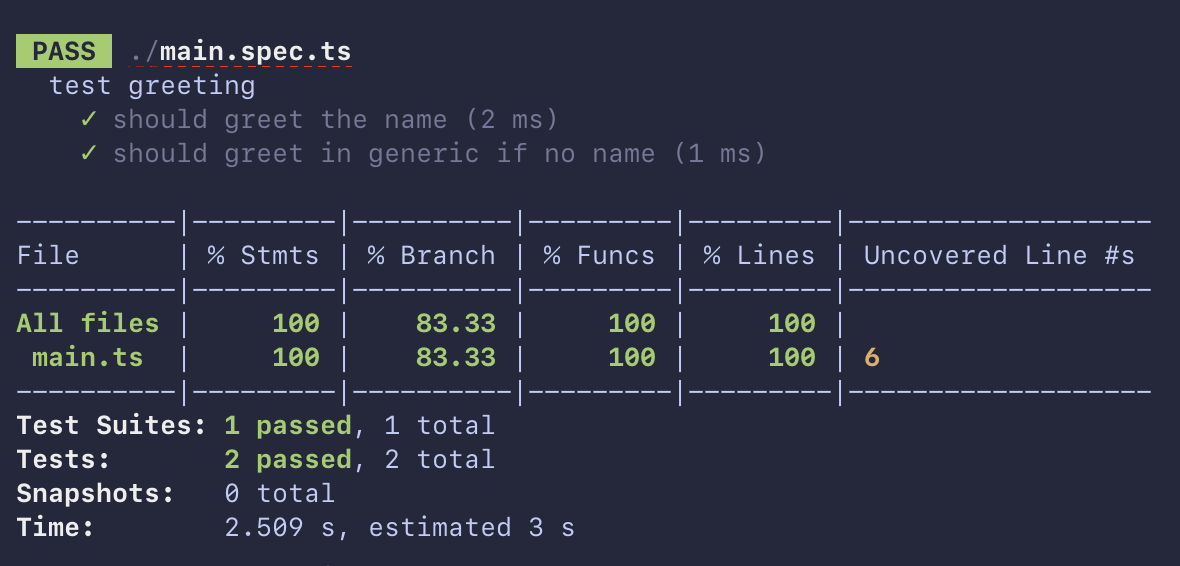Screen dimensions: 1180x566
Task: Click the green PASS badge
Action: pos(64,51)
